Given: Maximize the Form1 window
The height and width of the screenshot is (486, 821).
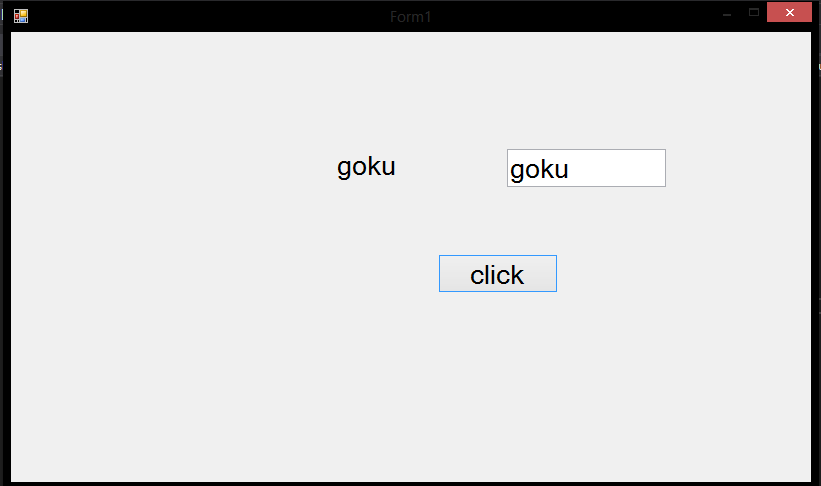Looking at the screenshot, I should (x=754, y=12).
